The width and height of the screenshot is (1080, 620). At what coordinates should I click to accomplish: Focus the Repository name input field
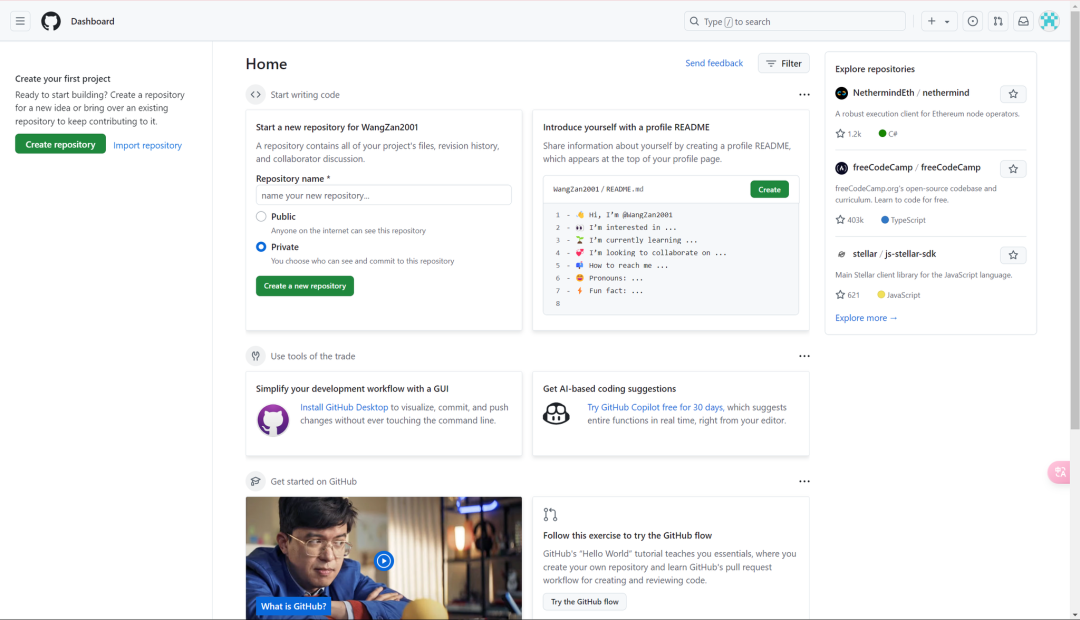click(x=383, y=196)
